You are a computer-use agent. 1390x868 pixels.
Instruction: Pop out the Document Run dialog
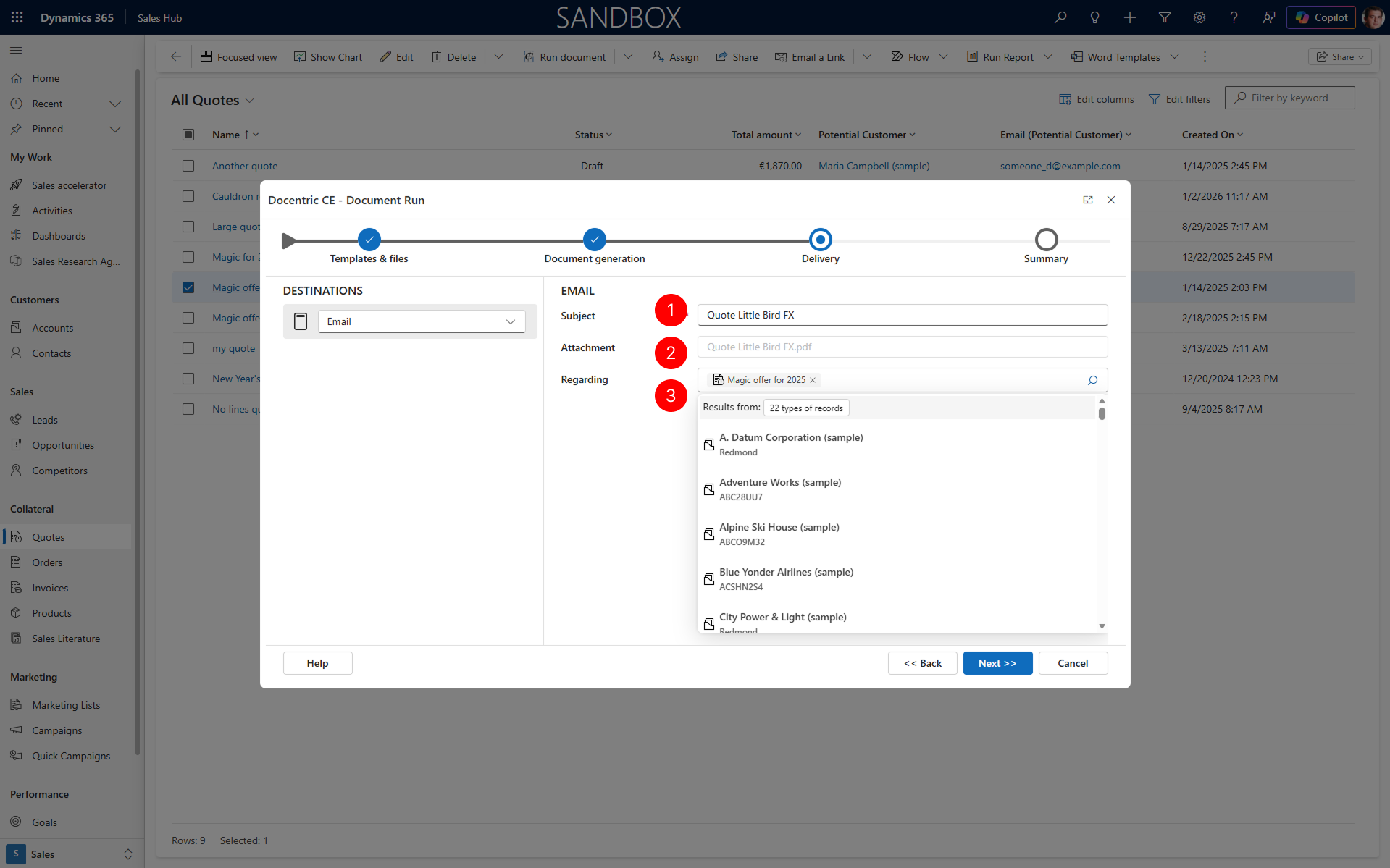pyautogui.click(x=1088, y=200)
